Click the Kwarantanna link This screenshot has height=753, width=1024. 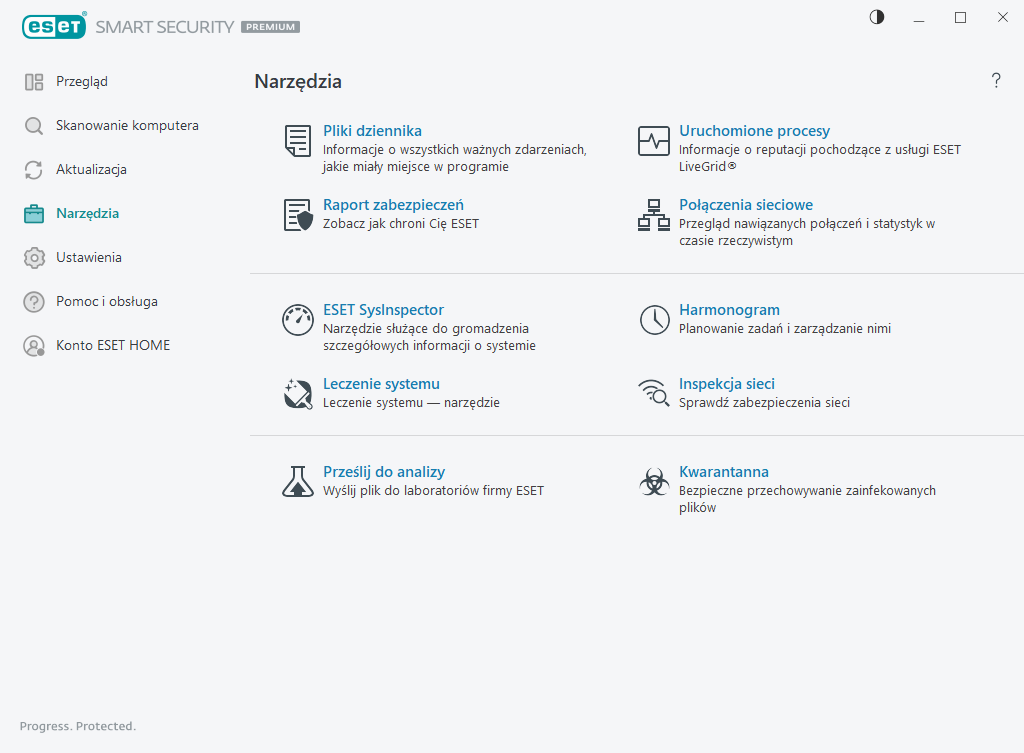click(x=723, y=472)
